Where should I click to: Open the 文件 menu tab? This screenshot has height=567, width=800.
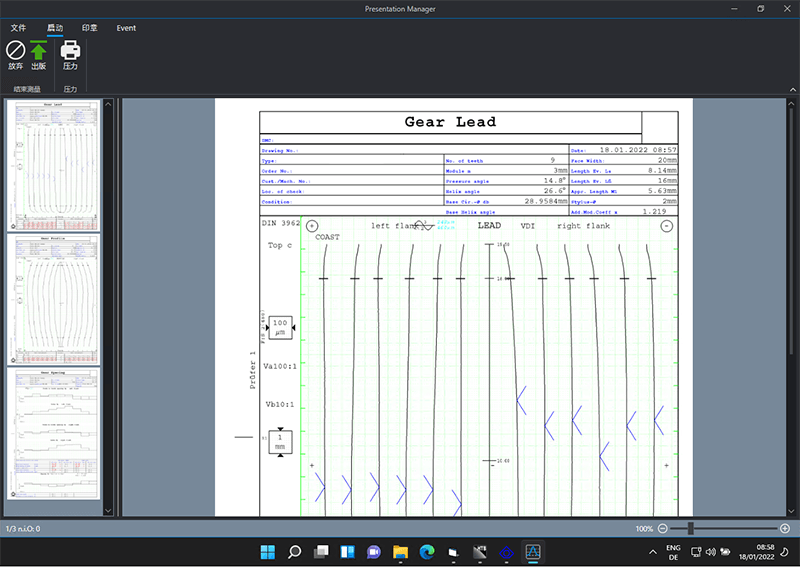(x=18, y=28)
